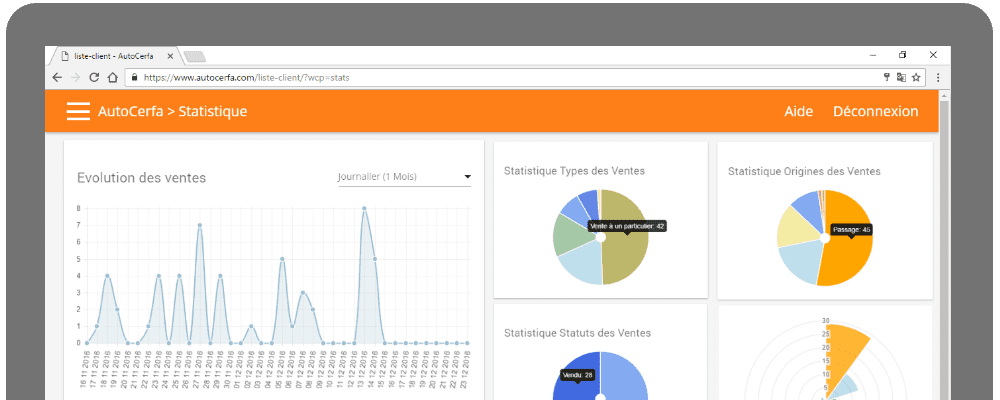
Task: Reload the page with the refresh icon
Action: click(x=94, y=77)
